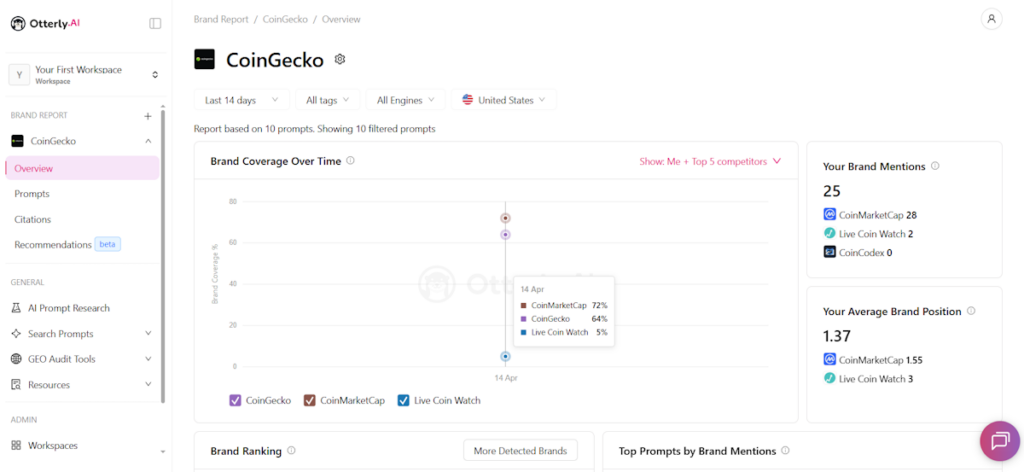
Task: Click the CoinGecko brand logo thumbnail
Action: pos(204,59)
